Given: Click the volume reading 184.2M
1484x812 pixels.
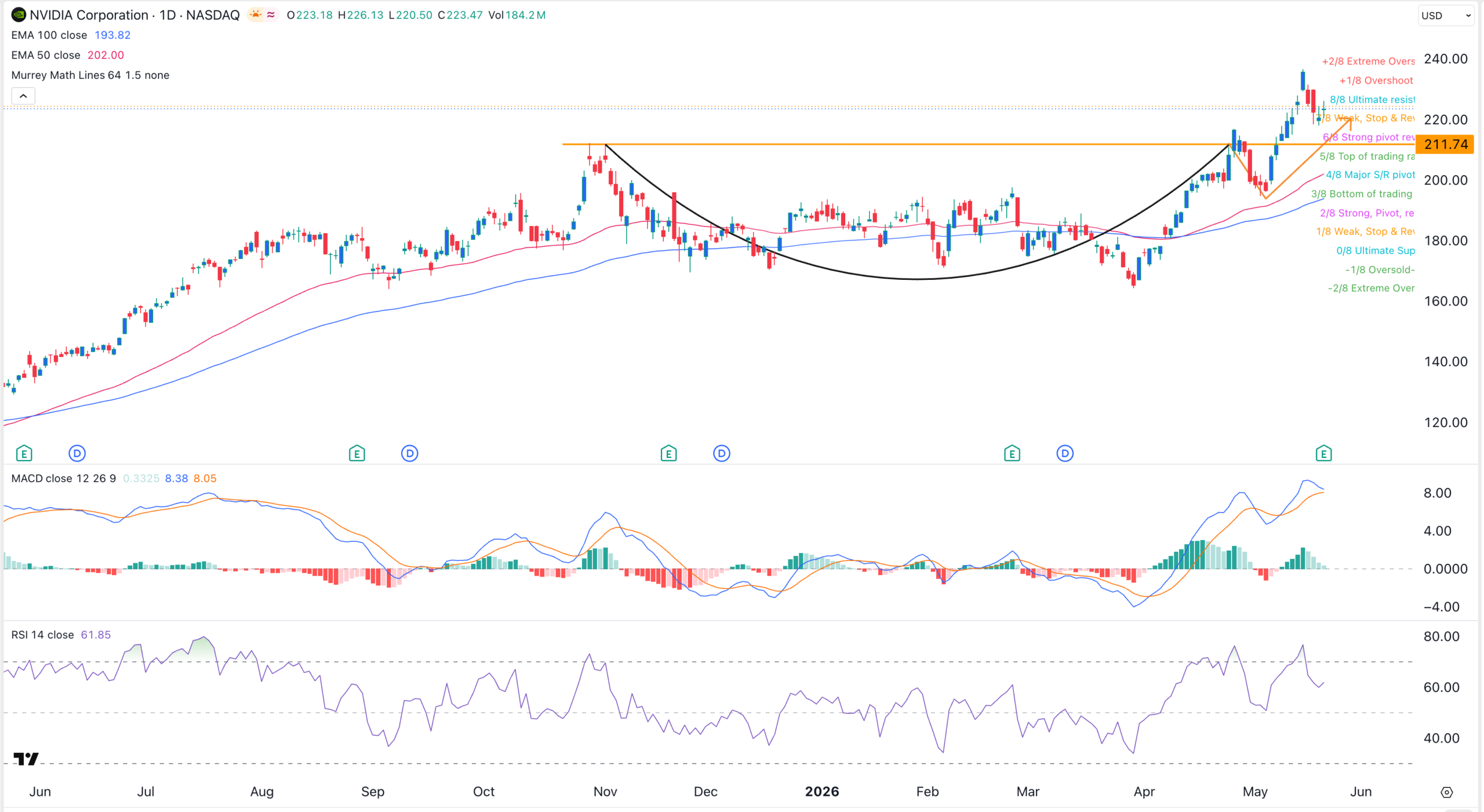Looking at the screenshot, I should 525,15.
